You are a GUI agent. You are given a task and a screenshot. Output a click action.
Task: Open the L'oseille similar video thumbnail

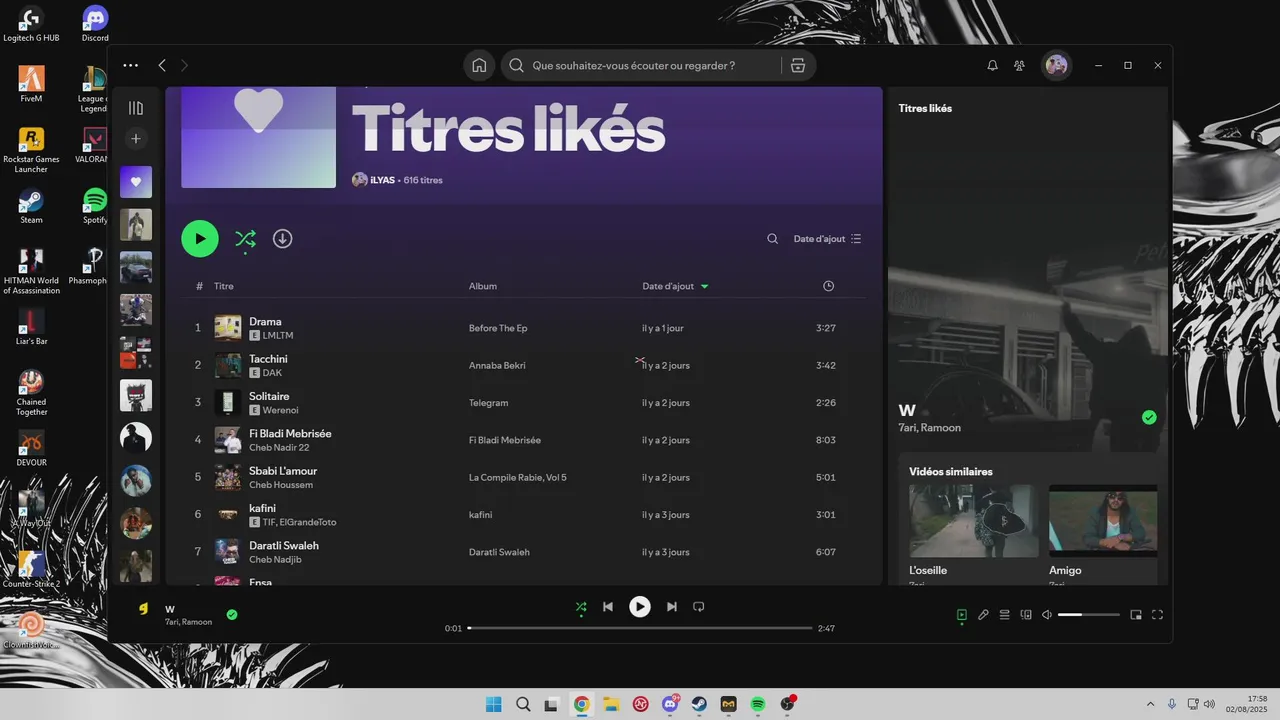point(974,521)
